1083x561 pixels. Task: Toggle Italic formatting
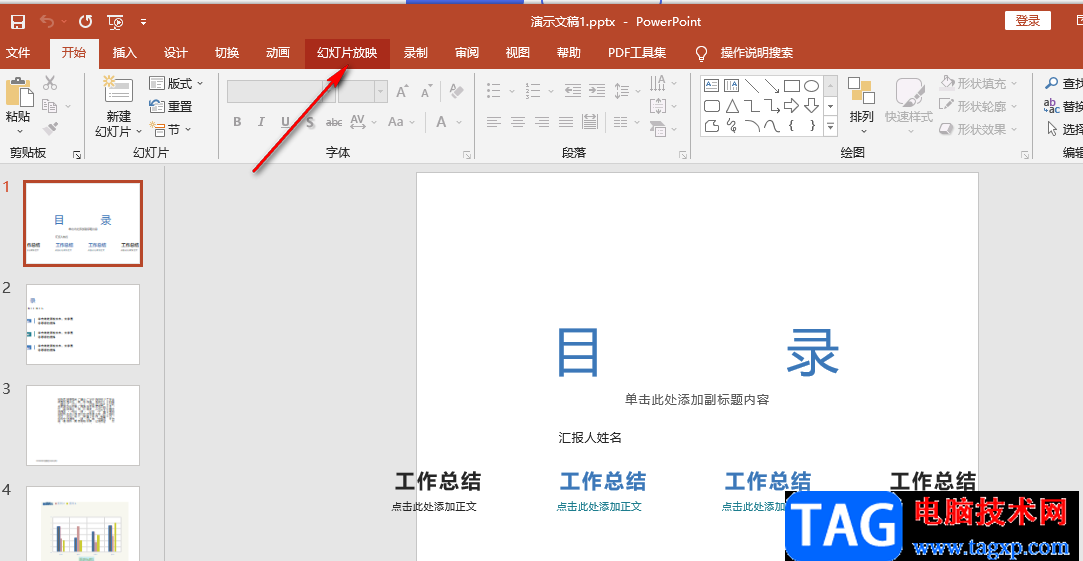point(261,122)
